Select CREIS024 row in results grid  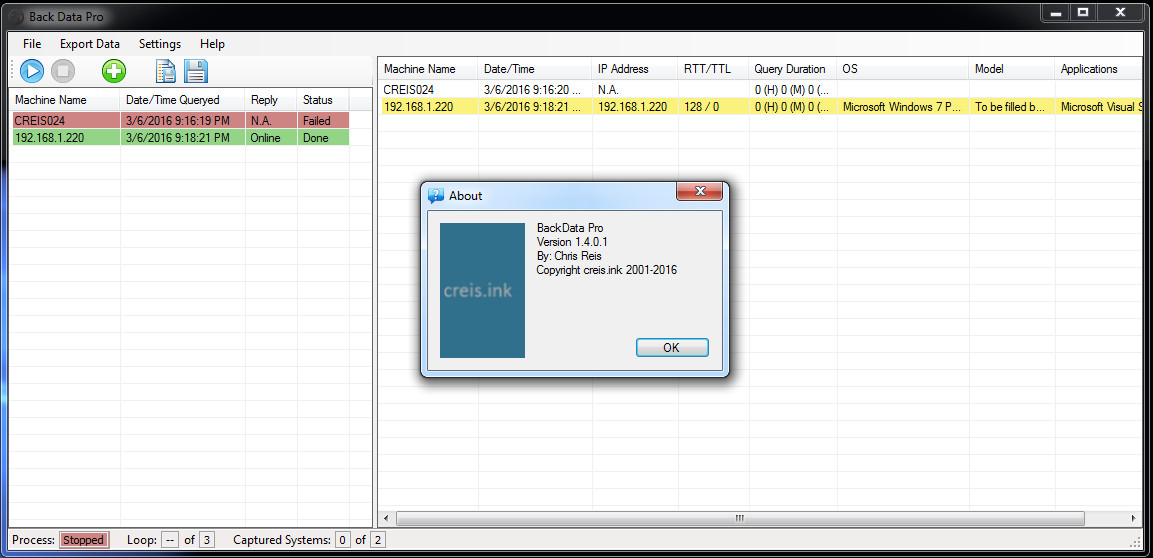tap(760, 90)
